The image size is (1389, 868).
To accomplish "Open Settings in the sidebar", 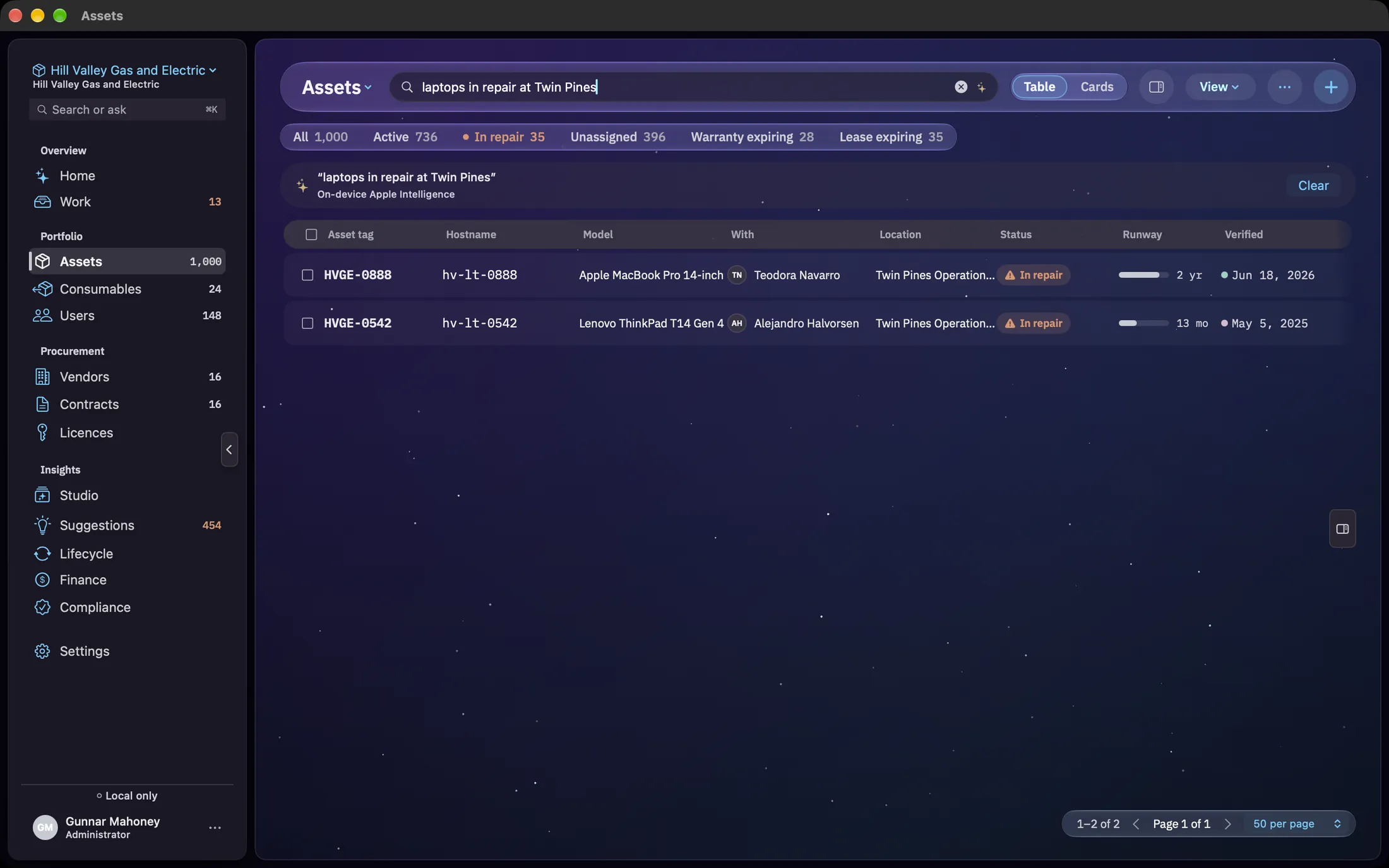I will [127, 651].
